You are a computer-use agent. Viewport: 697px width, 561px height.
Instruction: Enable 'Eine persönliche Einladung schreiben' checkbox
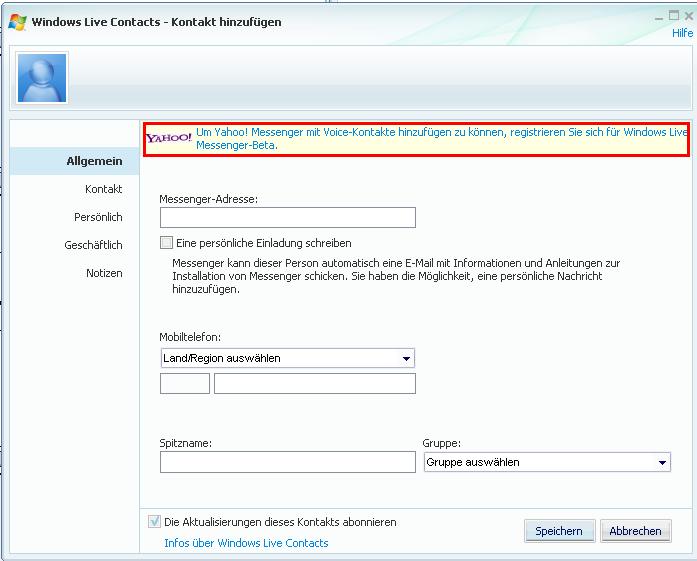[x=166, y=243]
